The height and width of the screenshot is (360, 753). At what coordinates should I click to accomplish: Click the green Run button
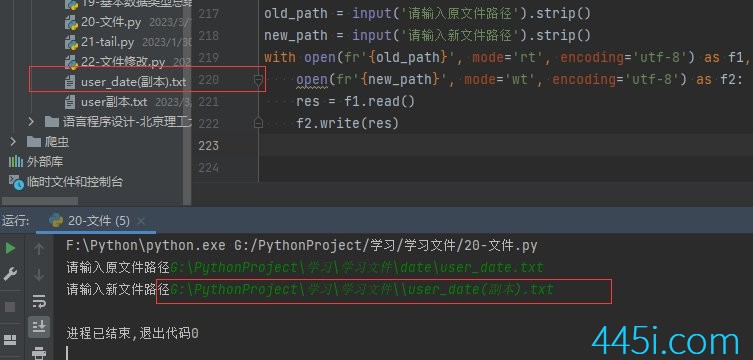tap(10, 248)
